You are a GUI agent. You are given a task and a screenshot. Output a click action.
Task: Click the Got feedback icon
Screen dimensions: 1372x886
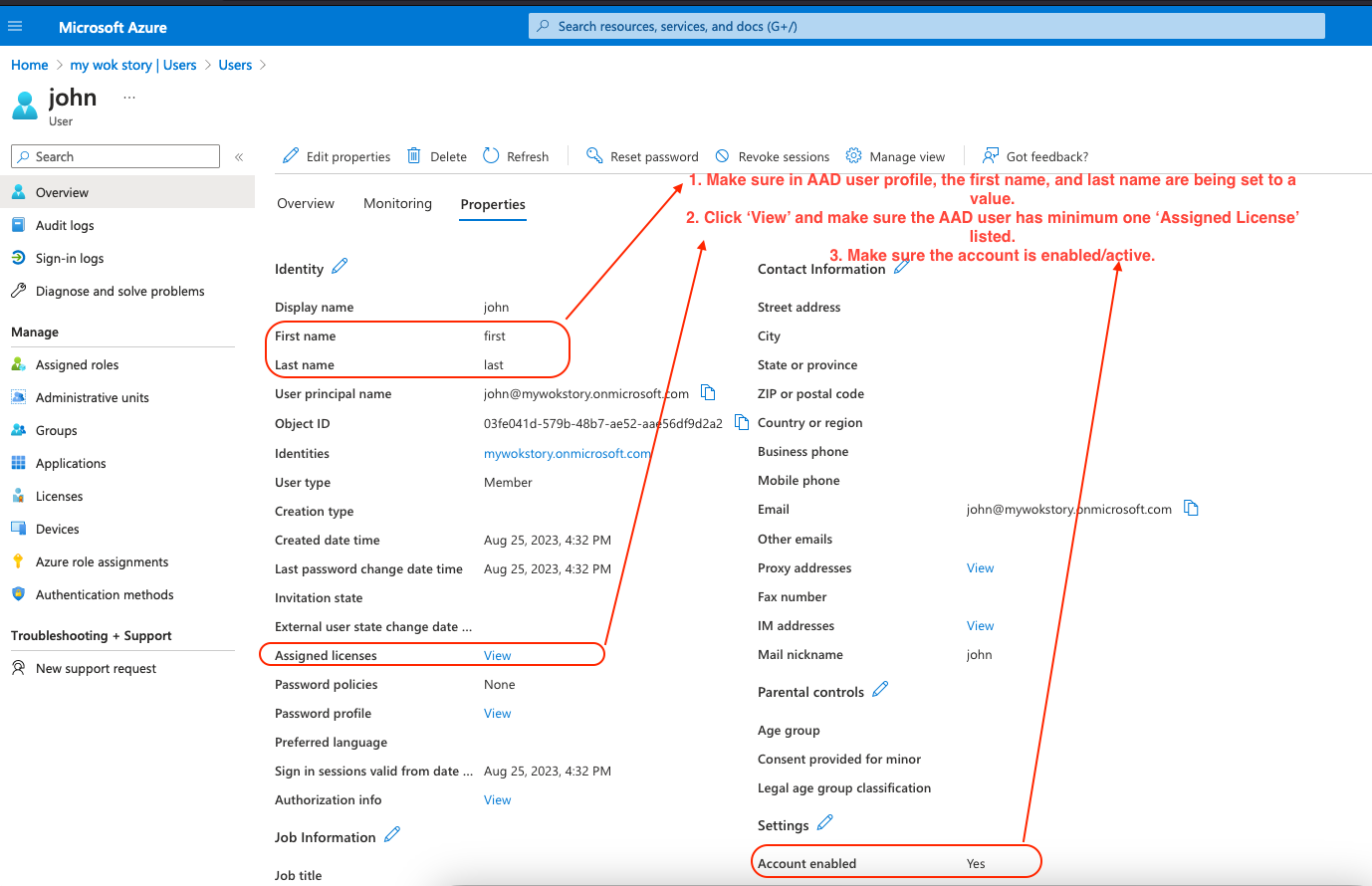pos(991,155)
